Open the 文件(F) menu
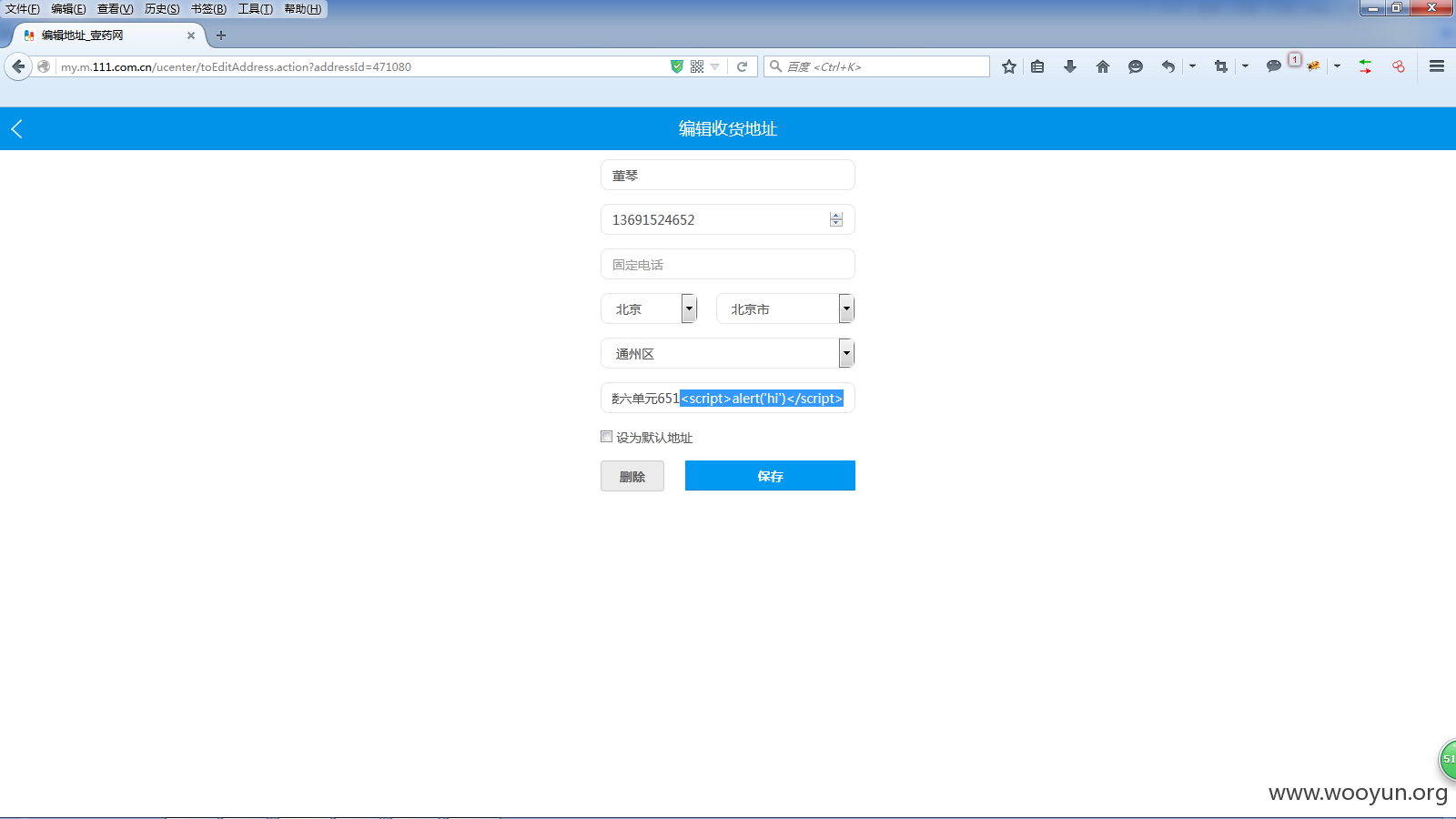Viewport: 1456px width, 819px height. (23, 9)
